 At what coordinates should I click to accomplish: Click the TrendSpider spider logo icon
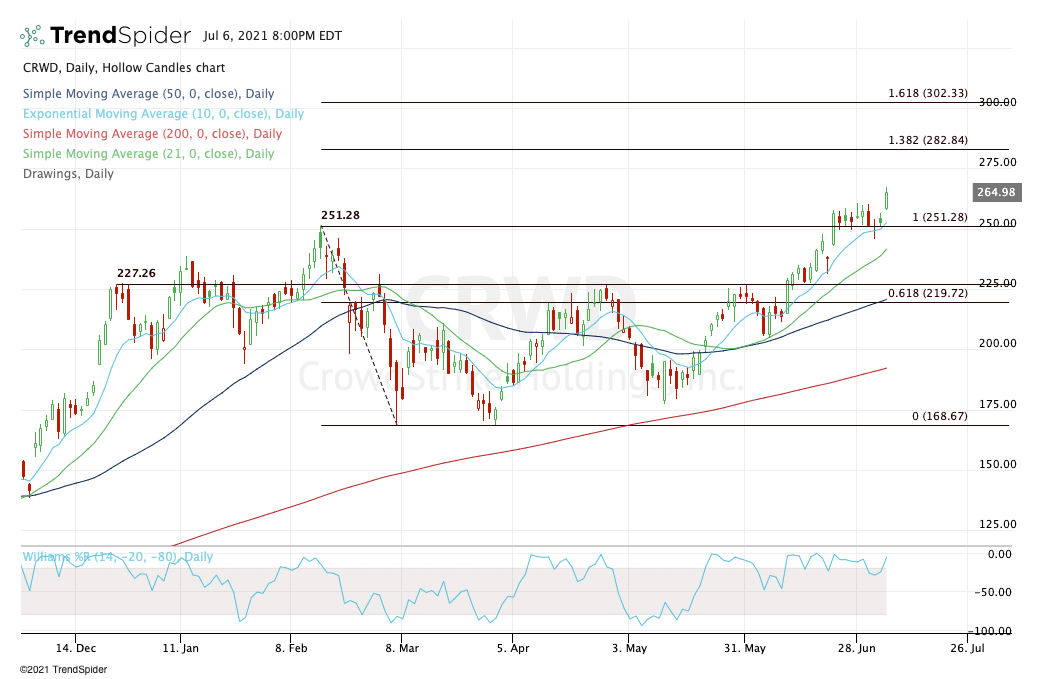(32, 36)
